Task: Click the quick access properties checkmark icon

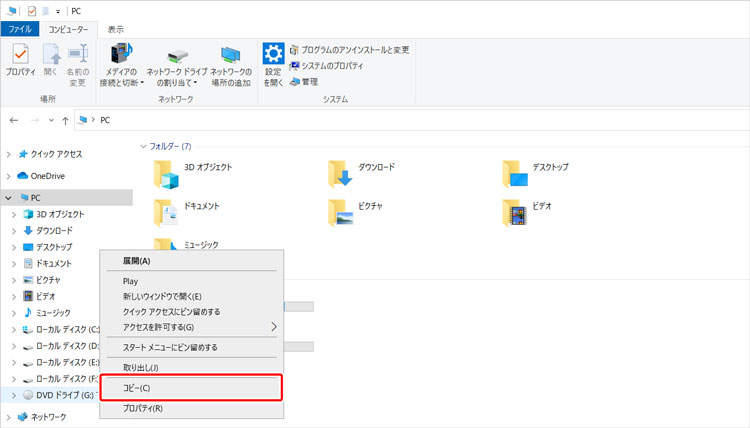Action: 32,11
